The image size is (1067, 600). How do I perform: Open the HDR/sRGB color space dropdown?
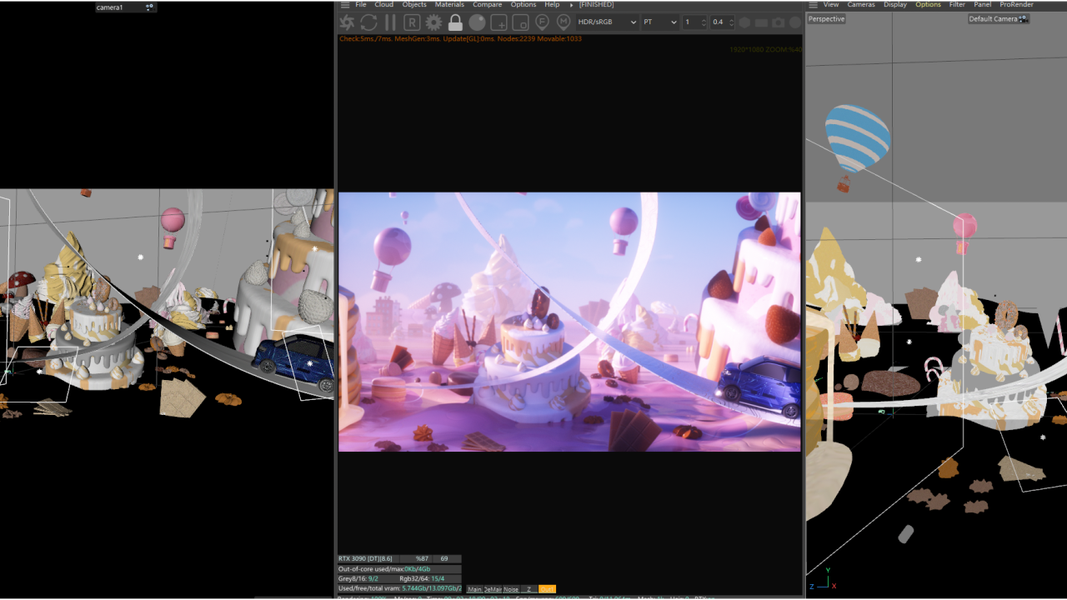(607, 22)
